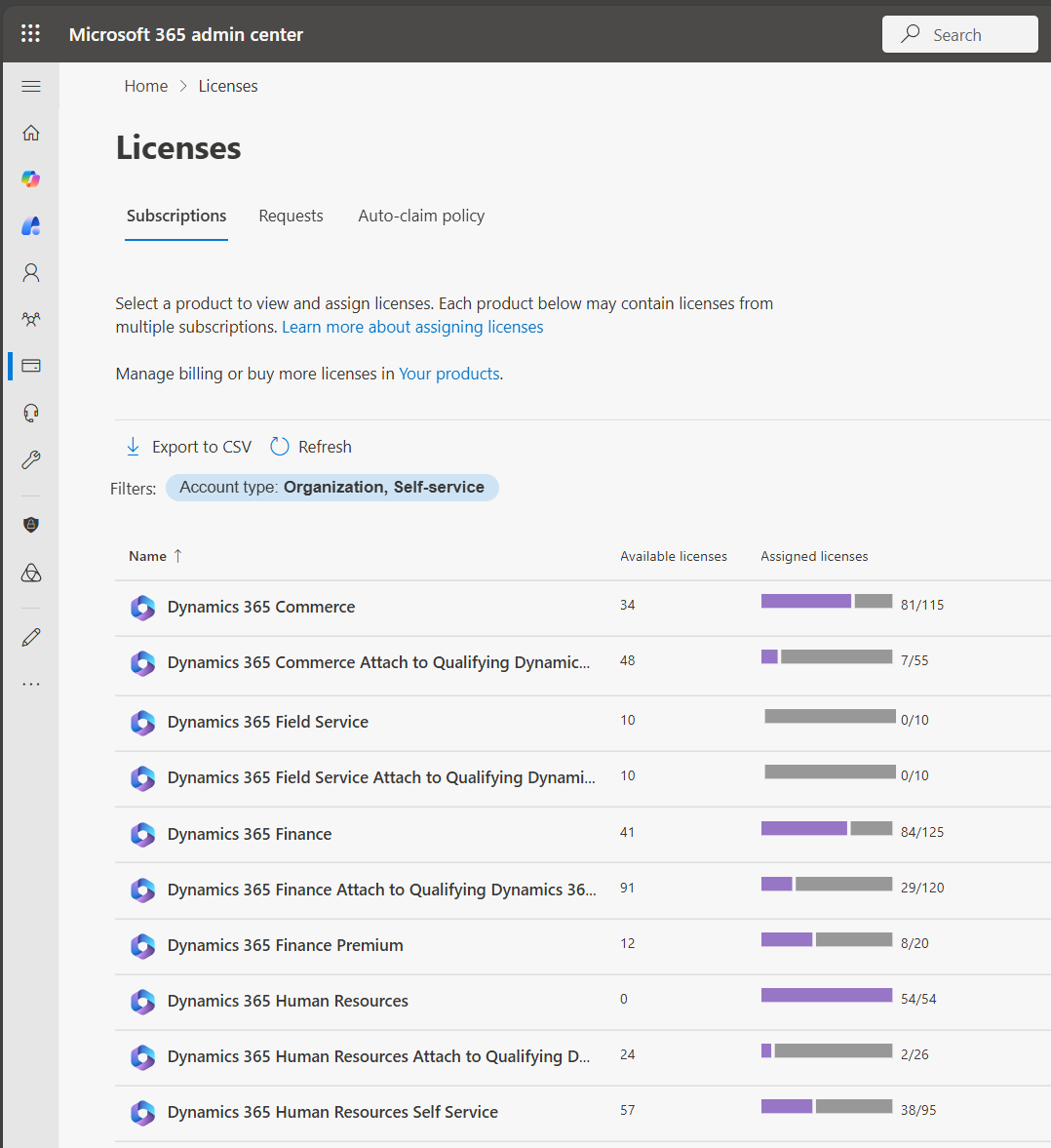Viewport: 1051px width, 1148px height.
Task: Open Setup wrench icon in sidebar
Action: tap(31, 459)
